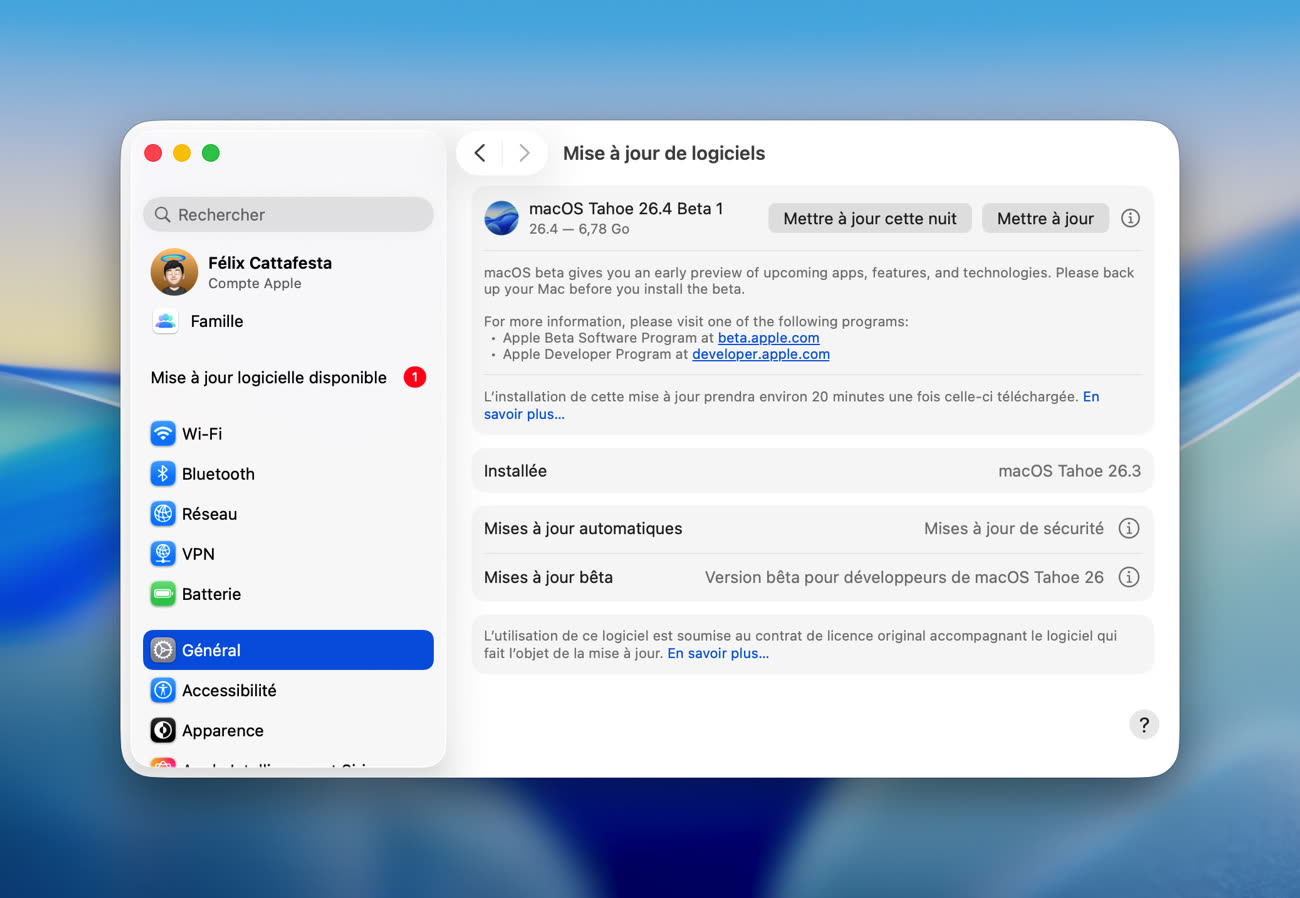Click info icon next to Mettre à jour
The width and height of the screenshot is (1300, 898).
[x=1130, y=218]
